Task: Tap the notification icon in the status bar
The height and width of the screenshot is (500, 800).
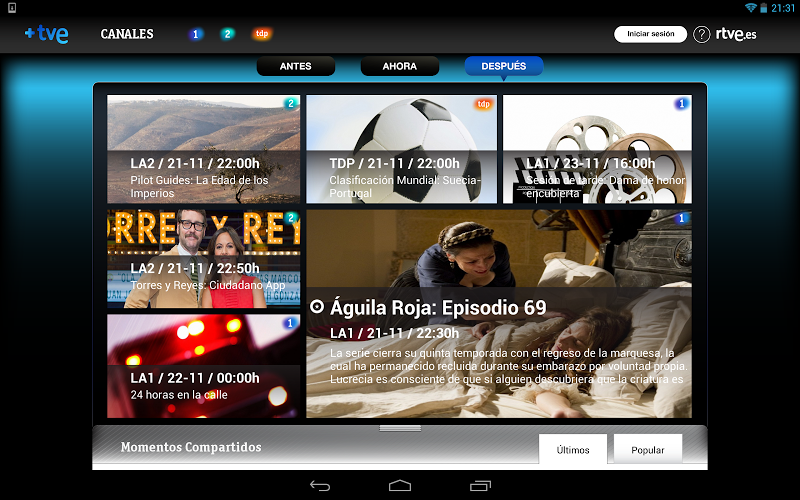Action: coord(12,8)
